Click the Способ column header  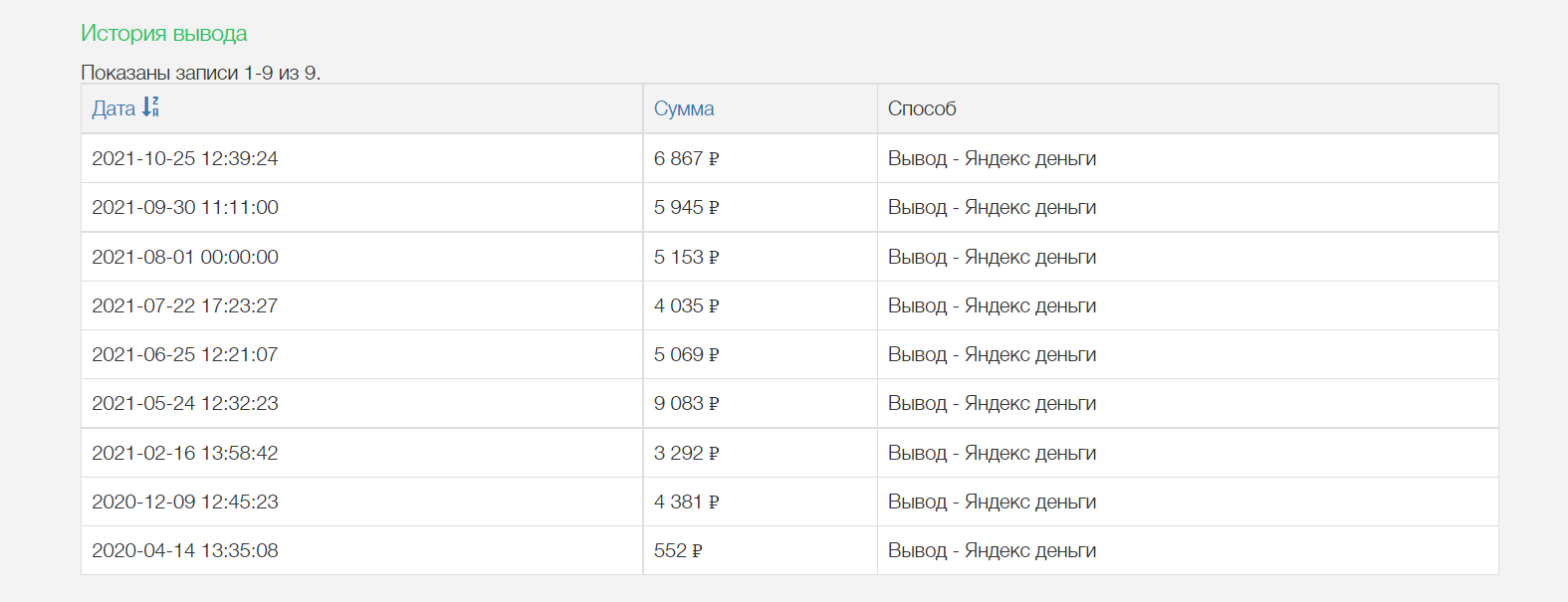click(922, 108)
